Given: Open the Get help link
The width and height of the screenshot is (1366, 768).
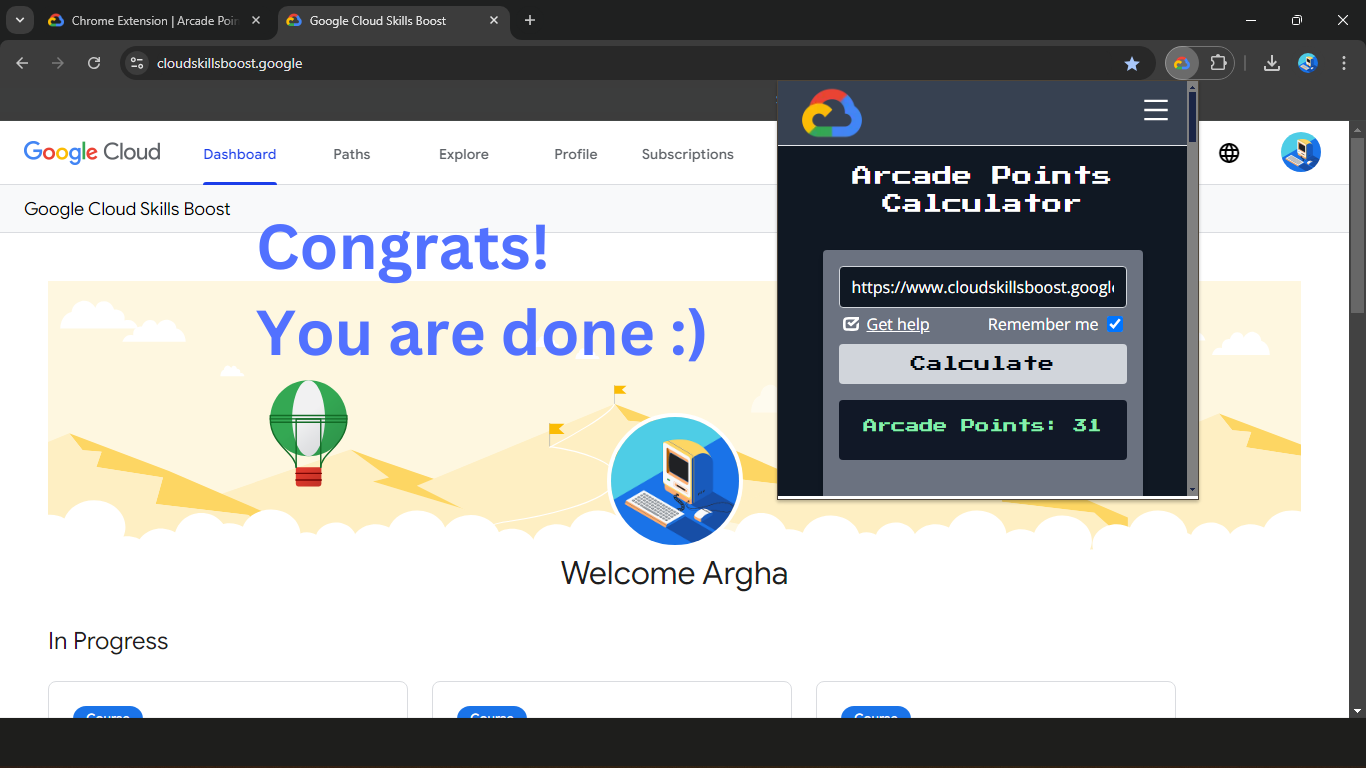Looking at the screenshot, I should [x=897, y=324].
